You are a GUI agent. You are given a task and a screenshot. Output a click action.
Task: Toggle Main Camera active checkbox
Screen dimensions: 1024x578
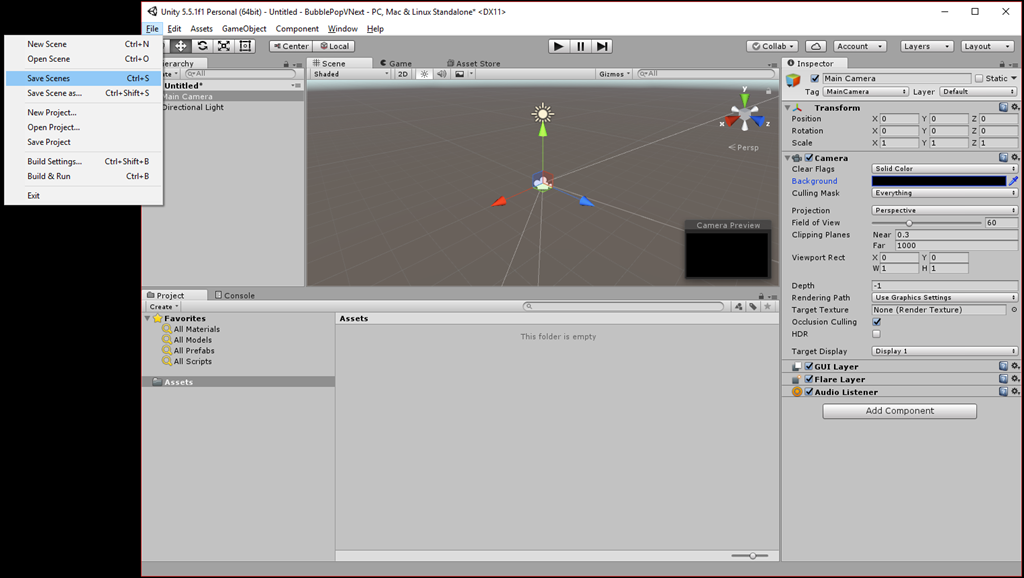(x=814, y=78)
